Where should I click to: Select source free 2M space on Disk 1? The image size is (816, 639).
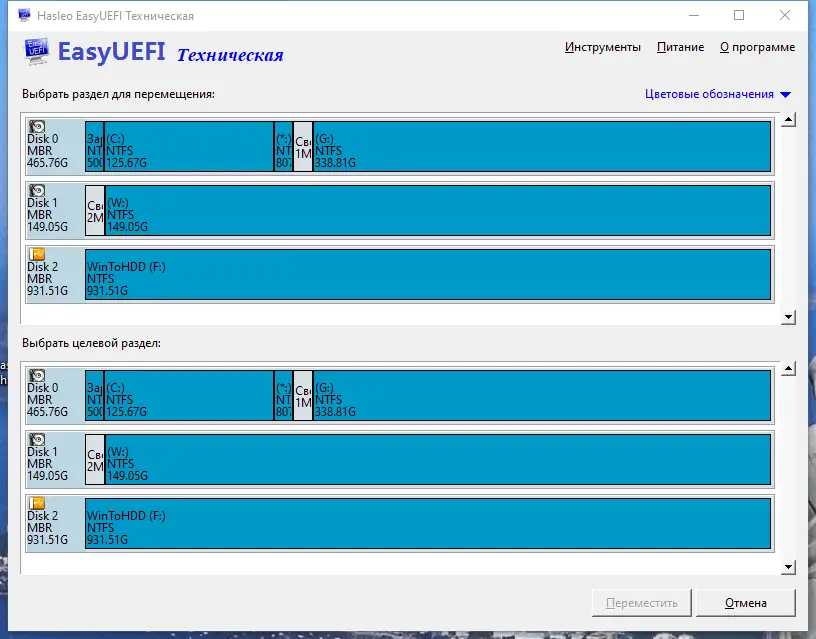point(95,210)
